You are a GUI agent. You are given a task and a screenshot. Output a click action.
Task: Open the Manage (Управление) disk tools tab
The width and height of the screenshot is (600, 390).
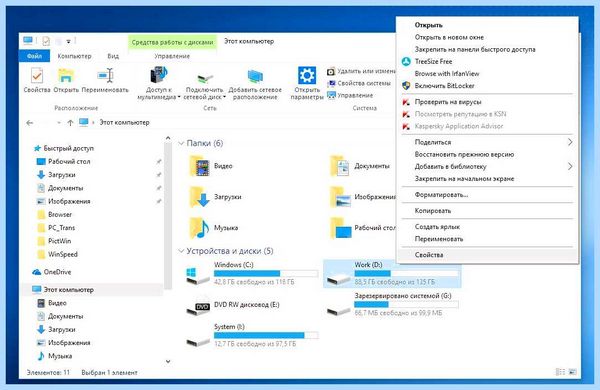[x=172, y=56]
